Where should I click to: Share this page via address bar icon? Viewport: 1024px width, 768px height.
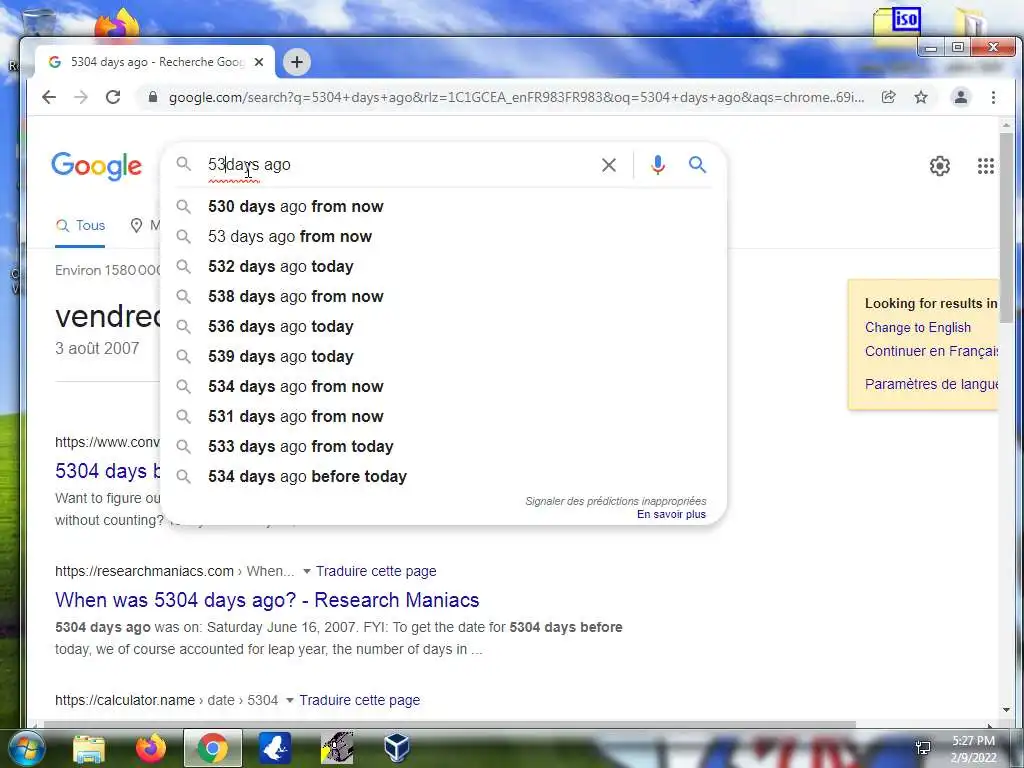click(888, 97)
